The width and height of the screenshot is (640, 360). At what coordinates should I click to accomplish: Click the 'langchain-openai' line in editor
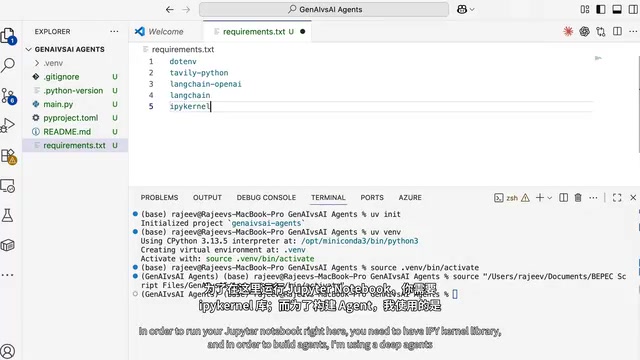[x=205, y=84]
